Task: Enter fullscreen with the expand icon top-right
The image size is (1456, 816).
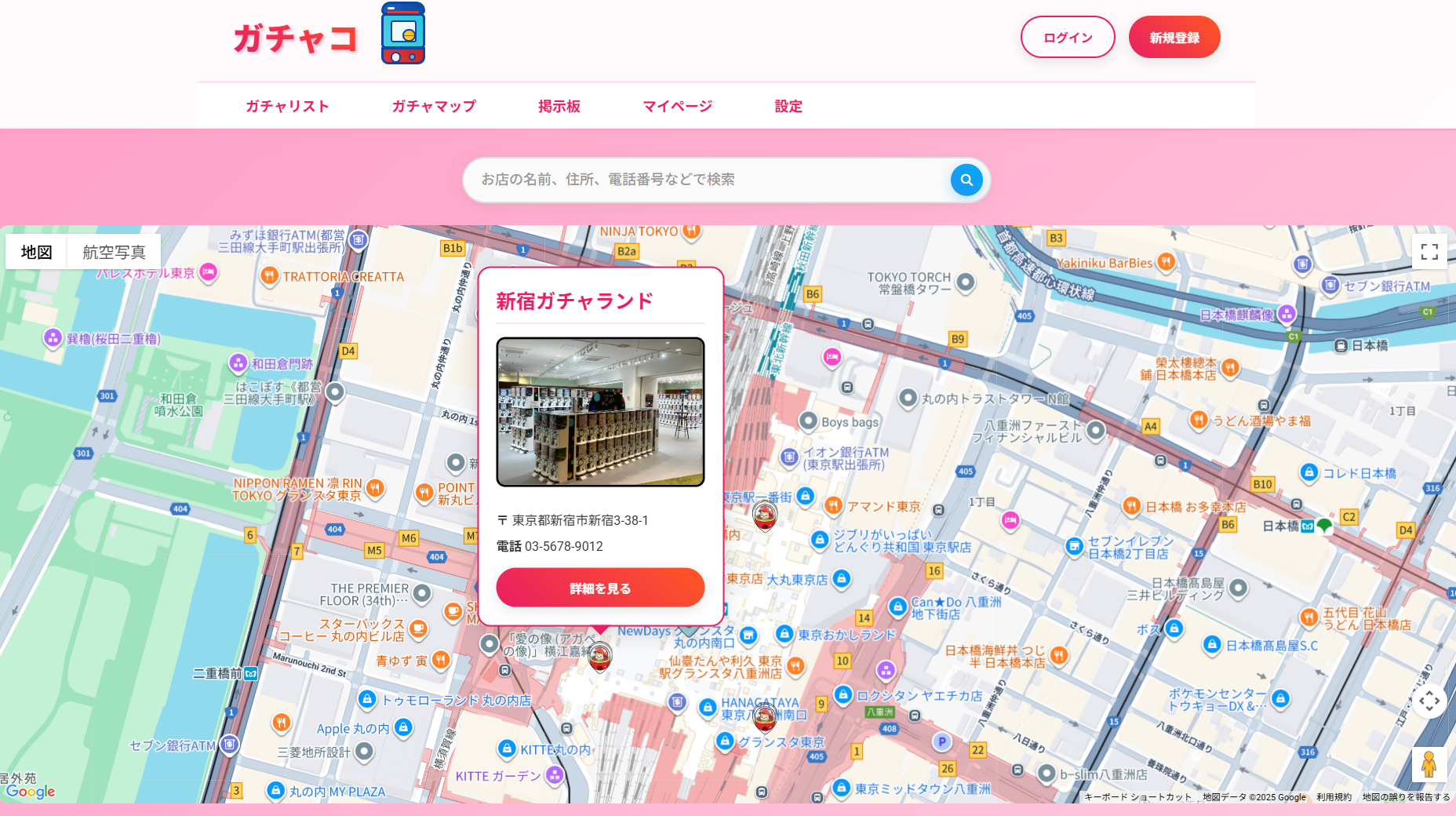Action: pyautogui.click(x=1430, y=251)
